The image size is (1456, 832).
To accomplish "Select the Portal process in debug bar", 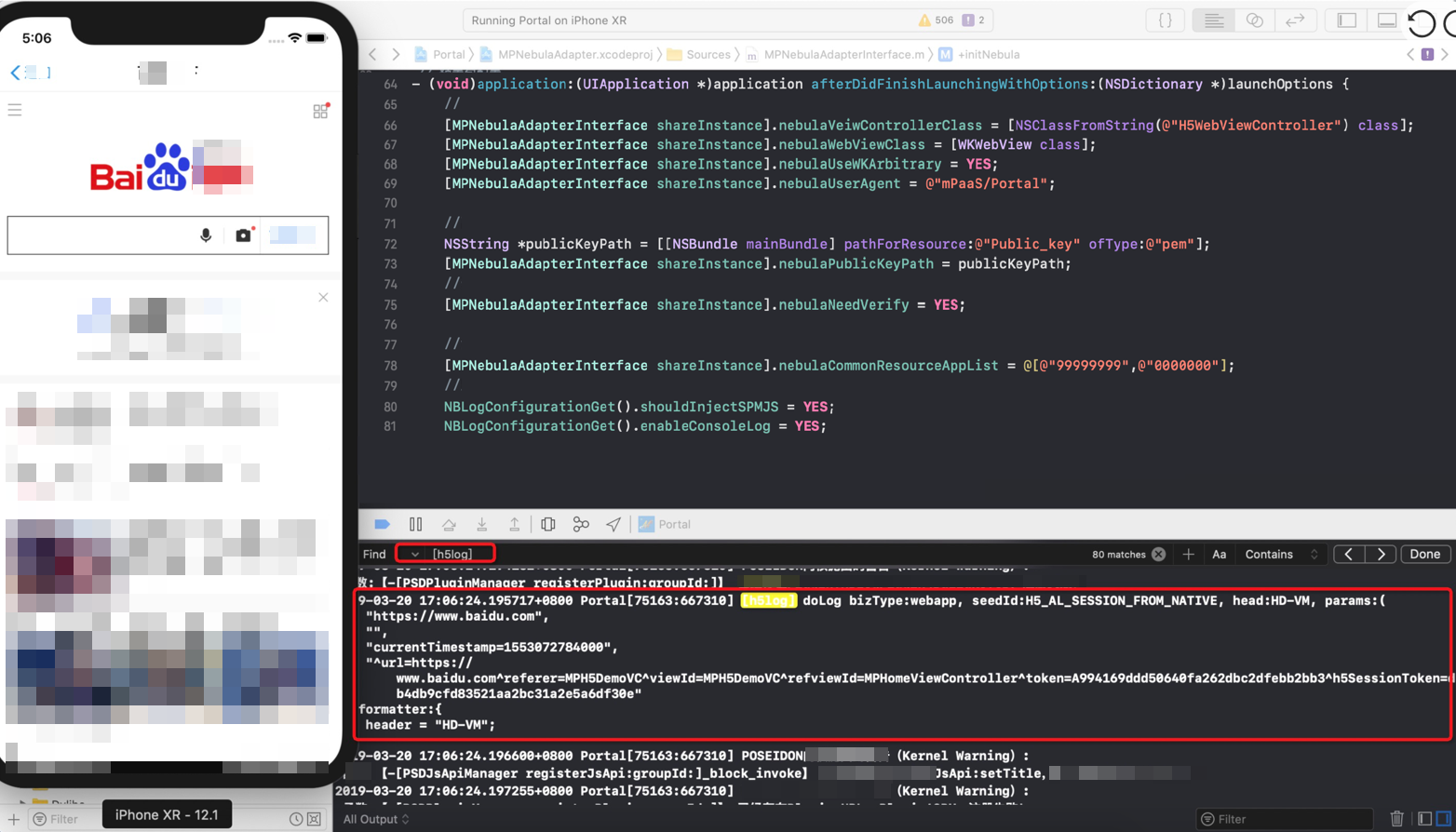I will [x=665, y=524].
